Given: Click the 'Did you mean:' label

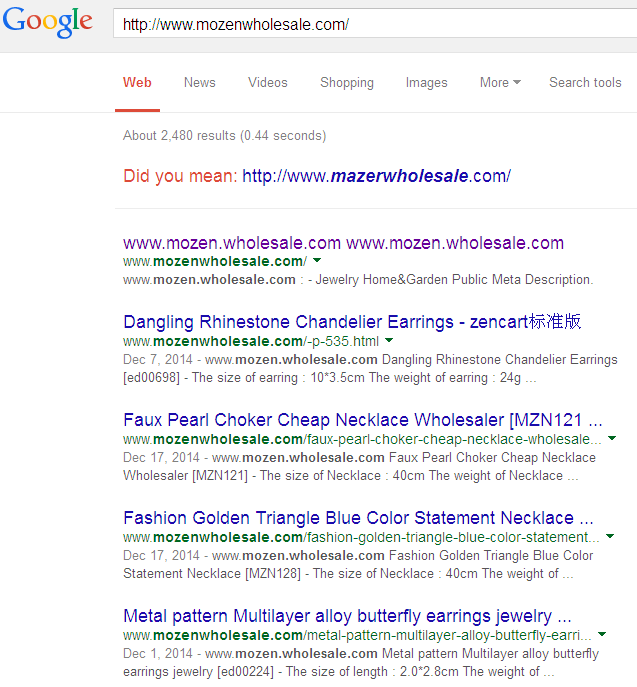Looking at the screenshot, I should click(180, 176).
